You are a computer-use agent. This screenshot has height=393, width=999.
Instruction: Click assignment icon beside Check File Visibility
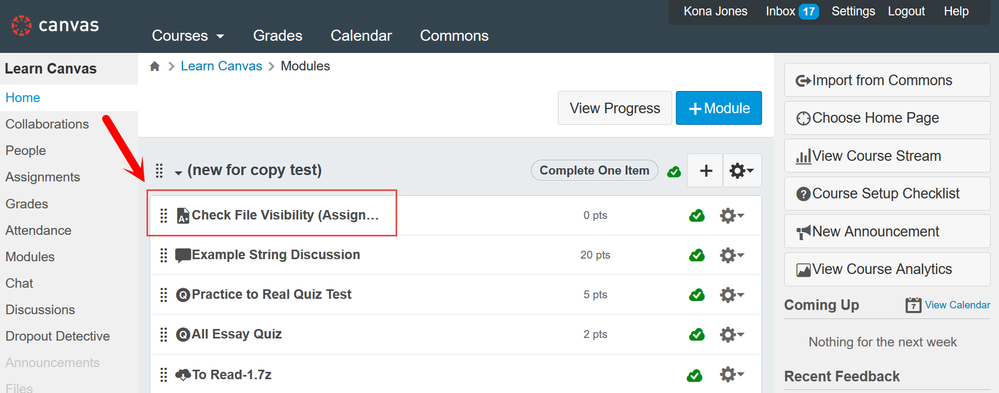(x=183, y=215)
